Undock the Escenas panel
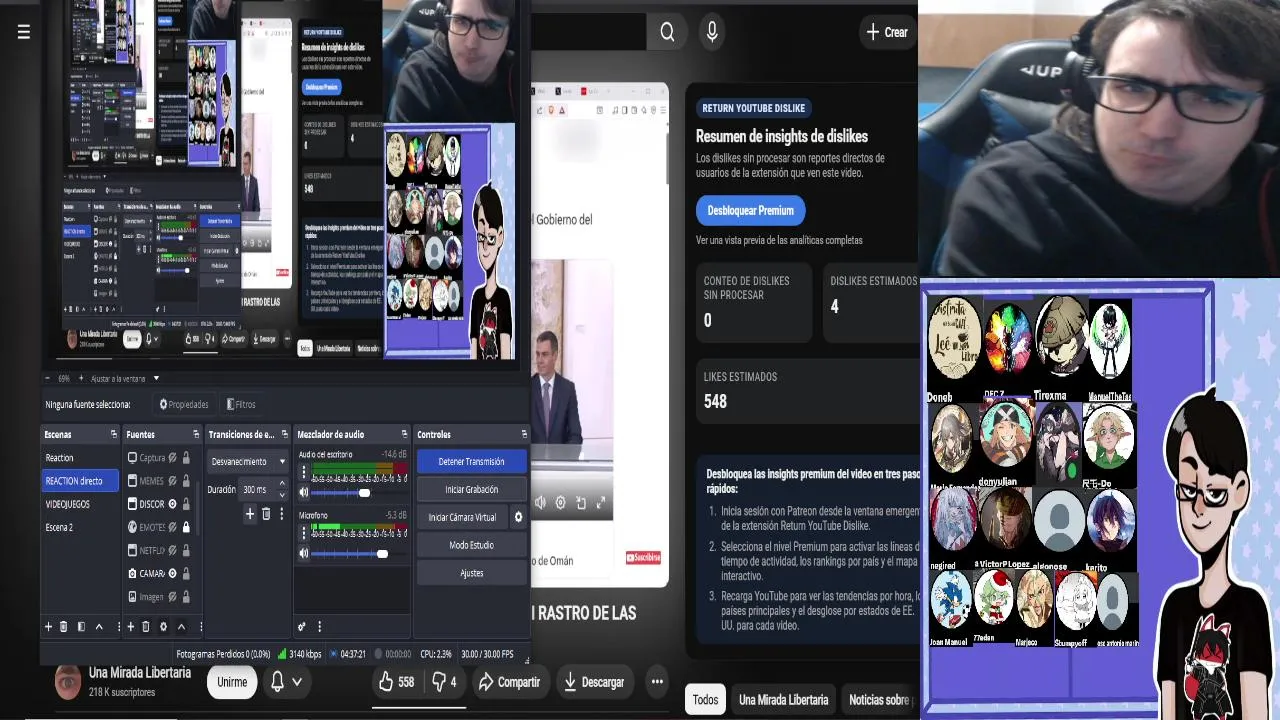This screenshot has width=1280, height=720. point(113,435)
